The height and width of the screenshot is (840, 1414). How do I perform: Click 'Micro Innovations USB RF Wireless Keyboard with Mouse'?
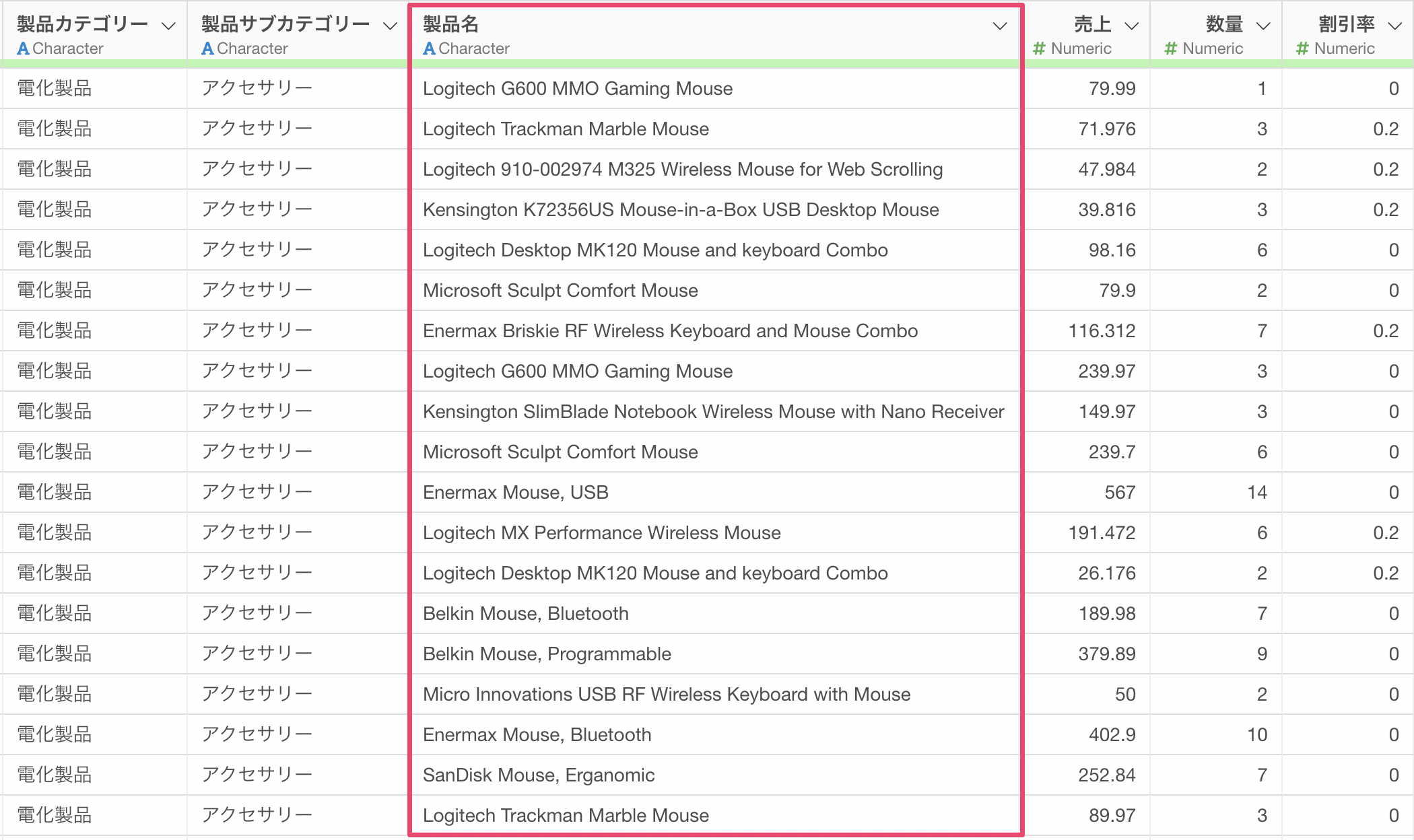coord(667,695)
